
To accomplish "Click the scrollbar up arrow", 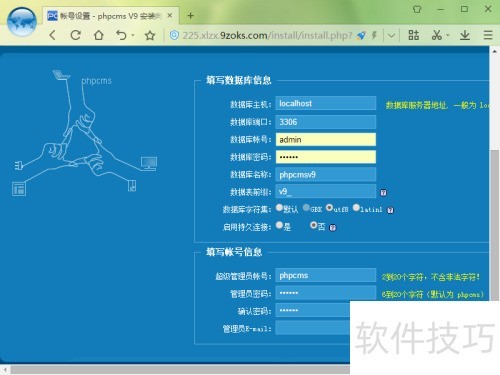I will click(x=494, y=51).
